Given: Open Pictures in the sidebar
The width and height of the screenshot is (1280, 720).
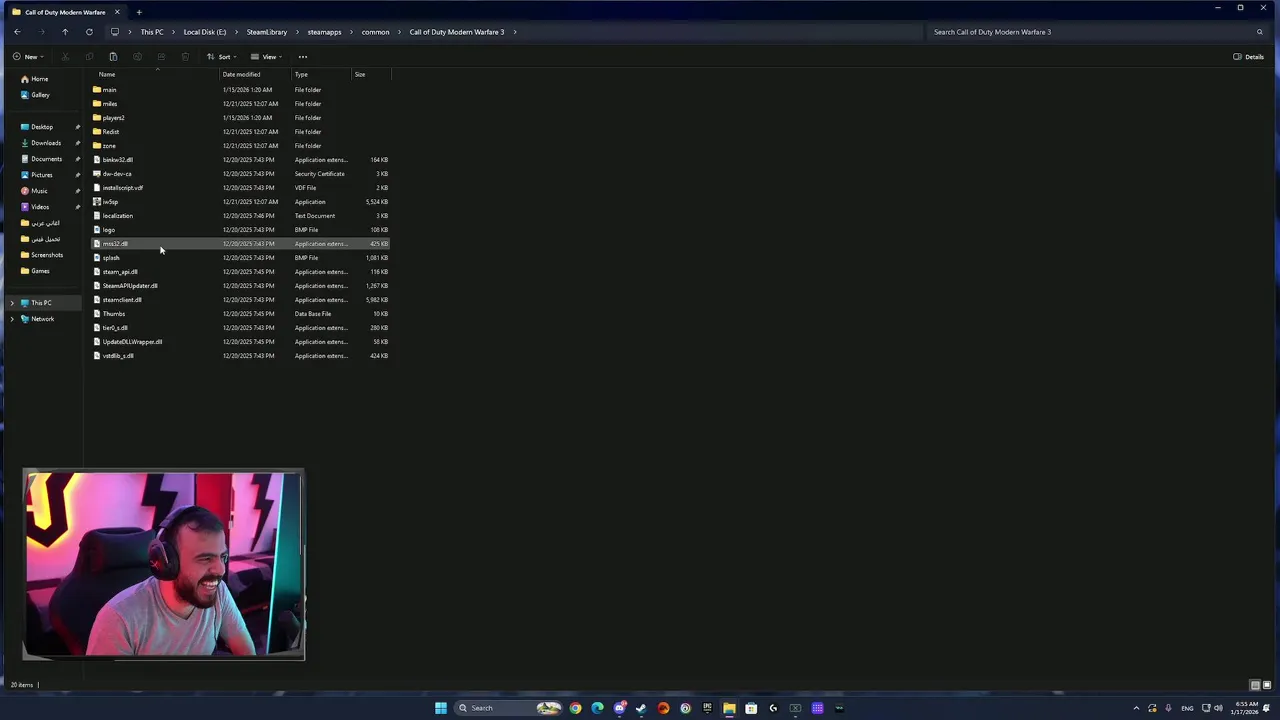Looking at the screenshot, I should 37,175.
